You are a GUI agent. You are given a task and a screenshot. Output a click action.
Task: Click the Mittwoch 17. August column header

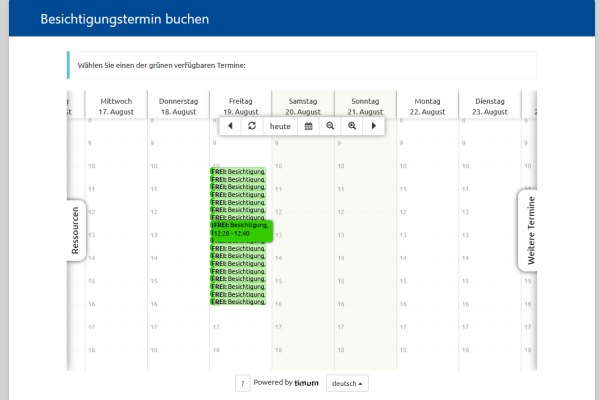(116, 106)
